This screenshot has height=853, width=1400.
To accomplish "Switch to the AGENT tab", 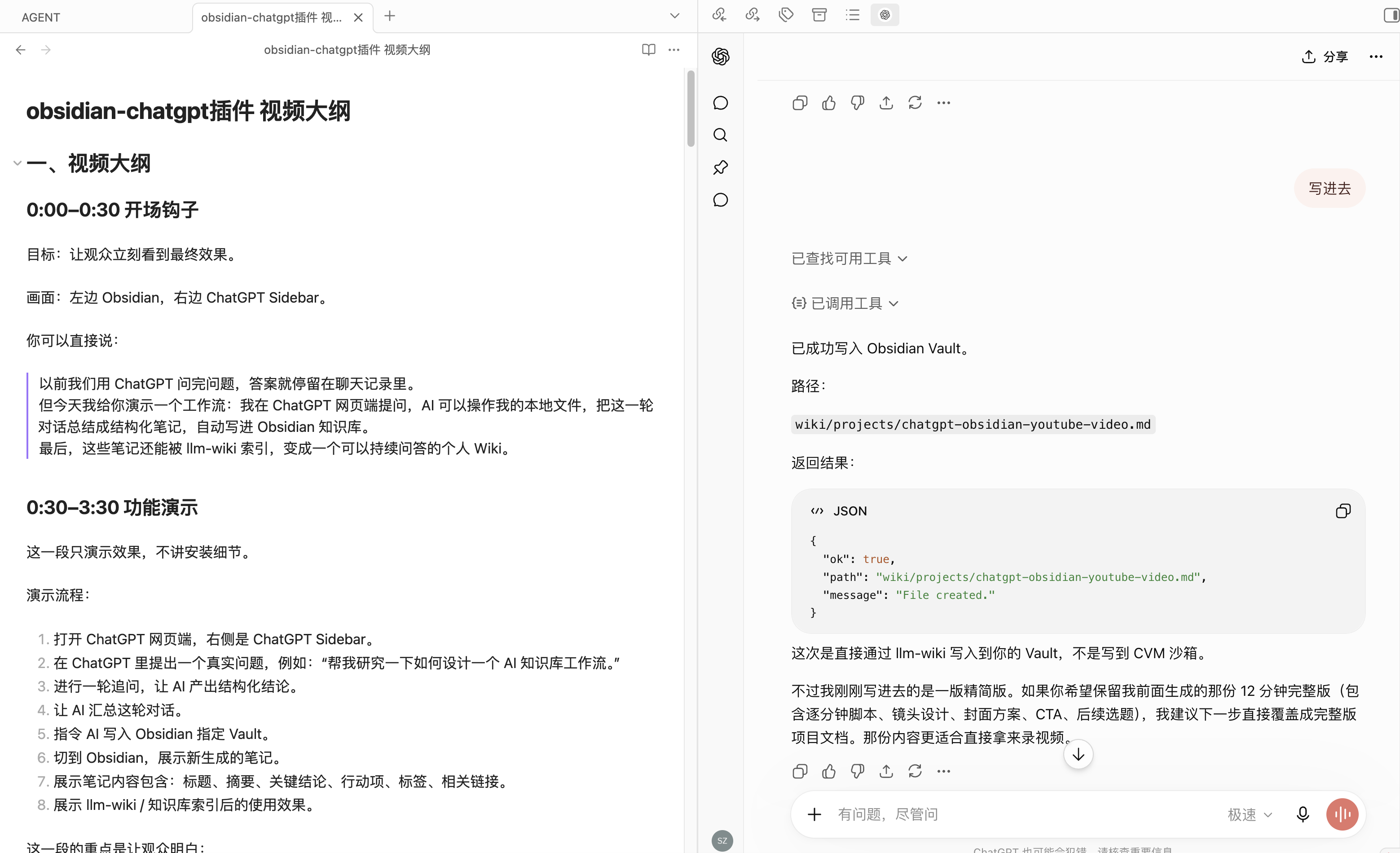I will 41,17.
